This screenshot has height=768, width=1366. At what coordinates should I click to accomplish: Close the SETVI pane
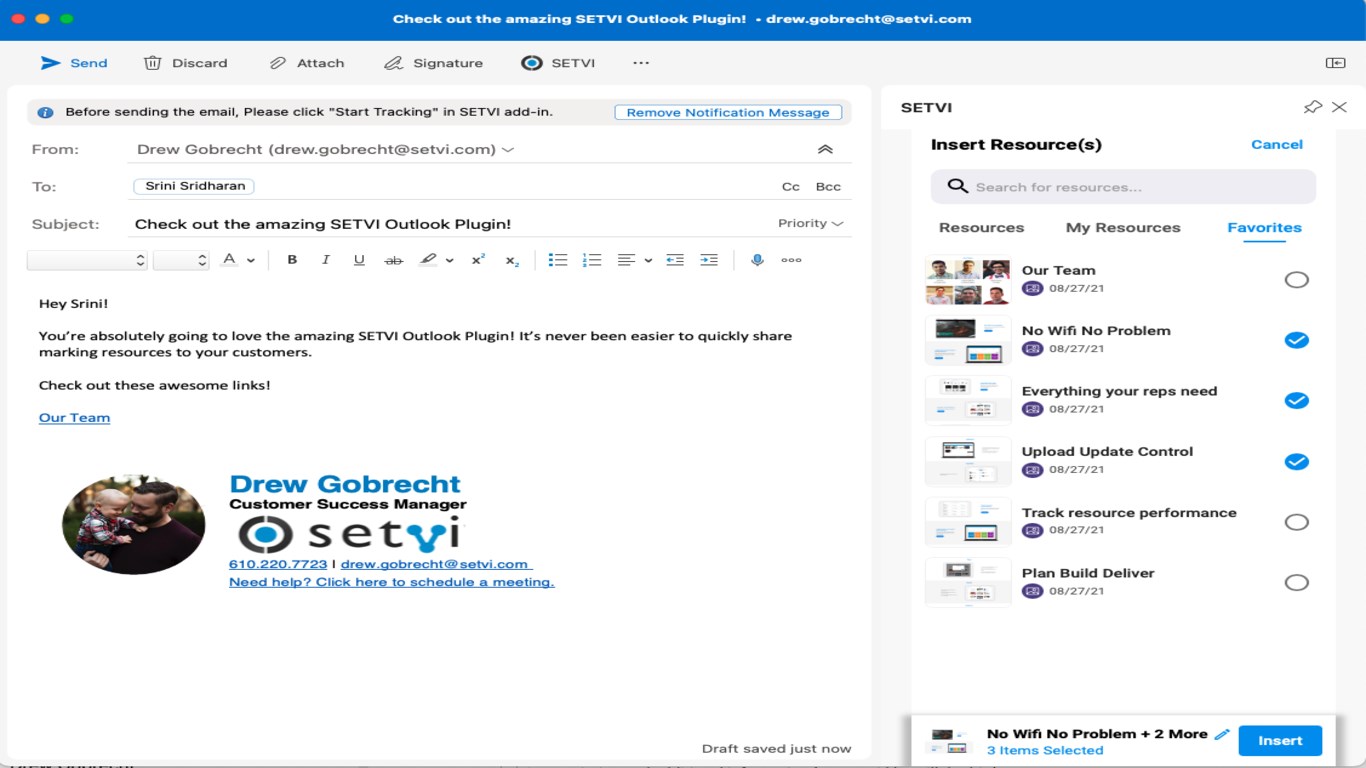point(1339,107)
